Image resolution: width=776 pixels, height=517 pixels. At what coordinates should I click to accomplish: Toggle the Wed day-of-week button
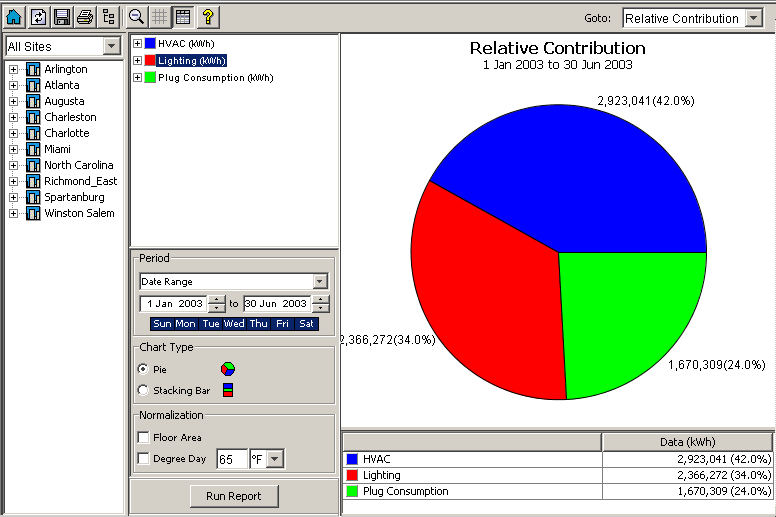point(234,324)
